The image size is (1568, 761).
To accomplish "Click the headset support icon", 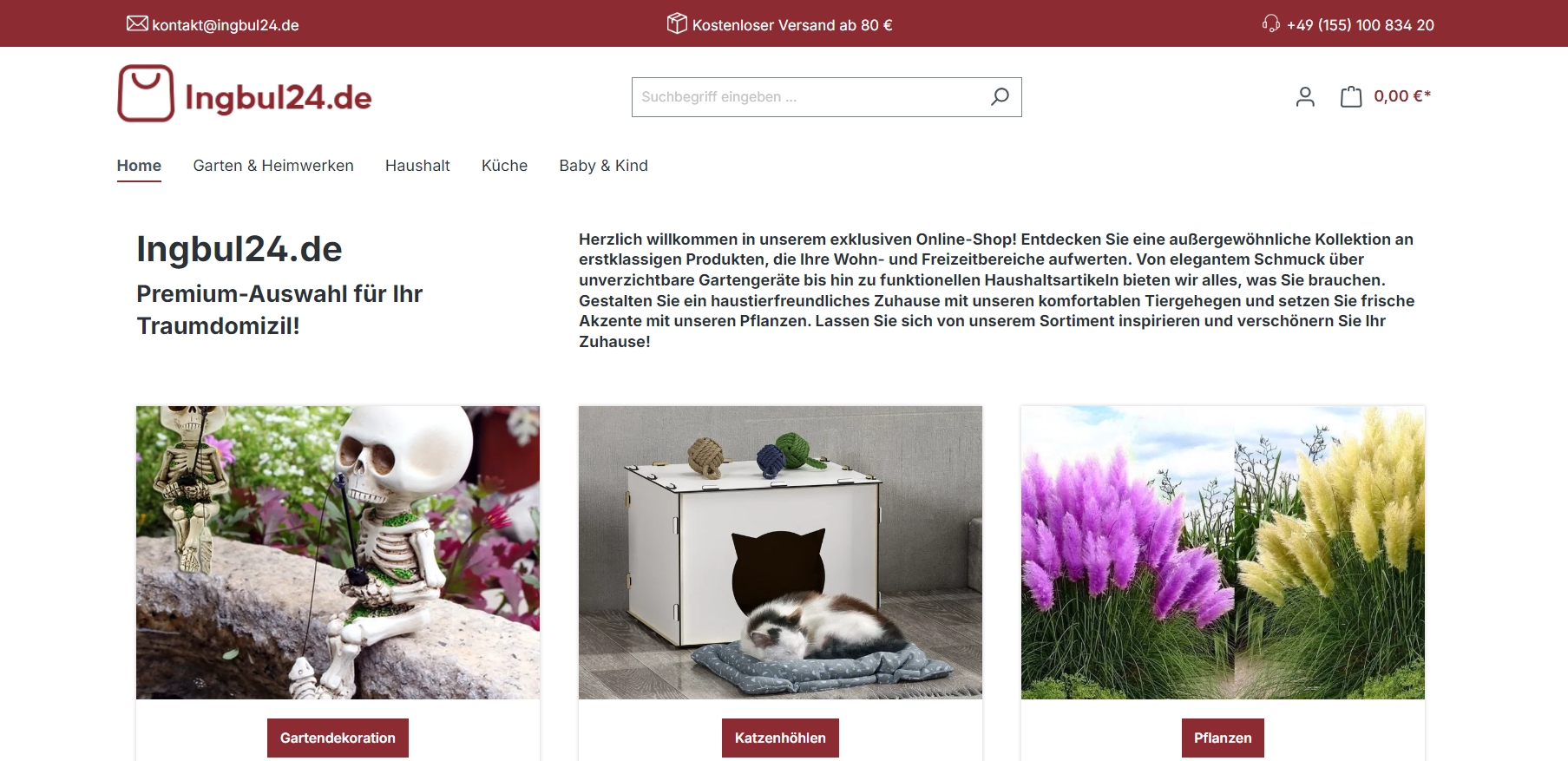I will (x=1271, y=23).
